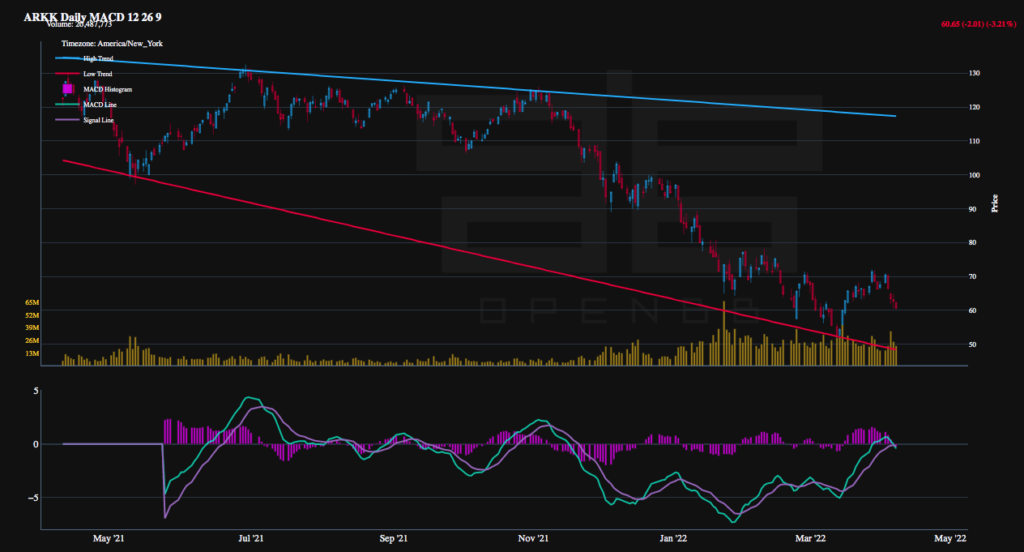
Task: Hide the Low Trend legend label
Action: click(x=97, y=74)
